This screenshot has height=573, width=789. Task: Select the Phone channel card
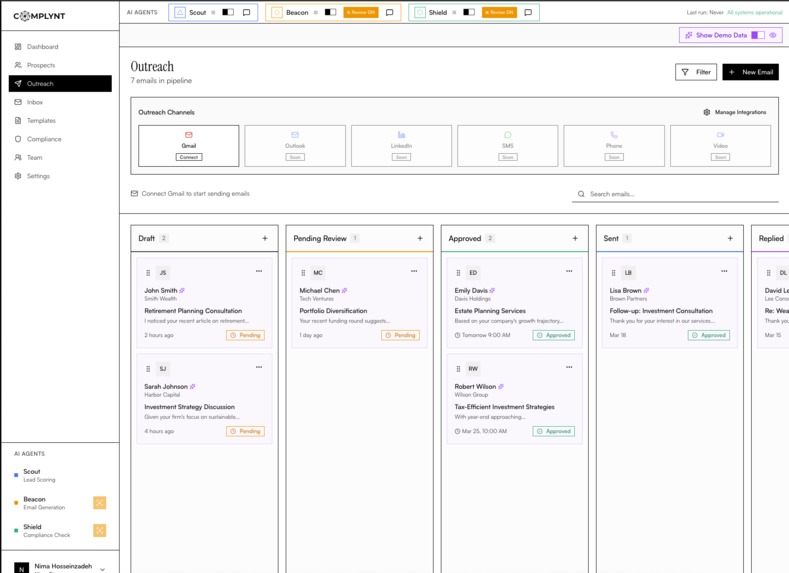(x=614, y=146)
